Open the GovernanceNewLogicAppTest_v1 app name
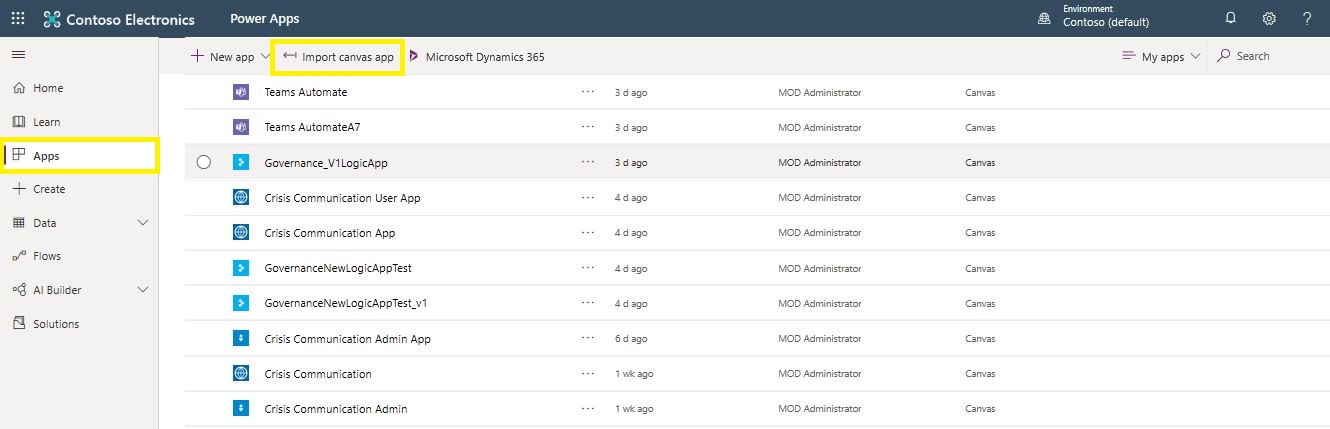Image resolution: width=1330 pixels, height=429 pixels. pos(346,303)
